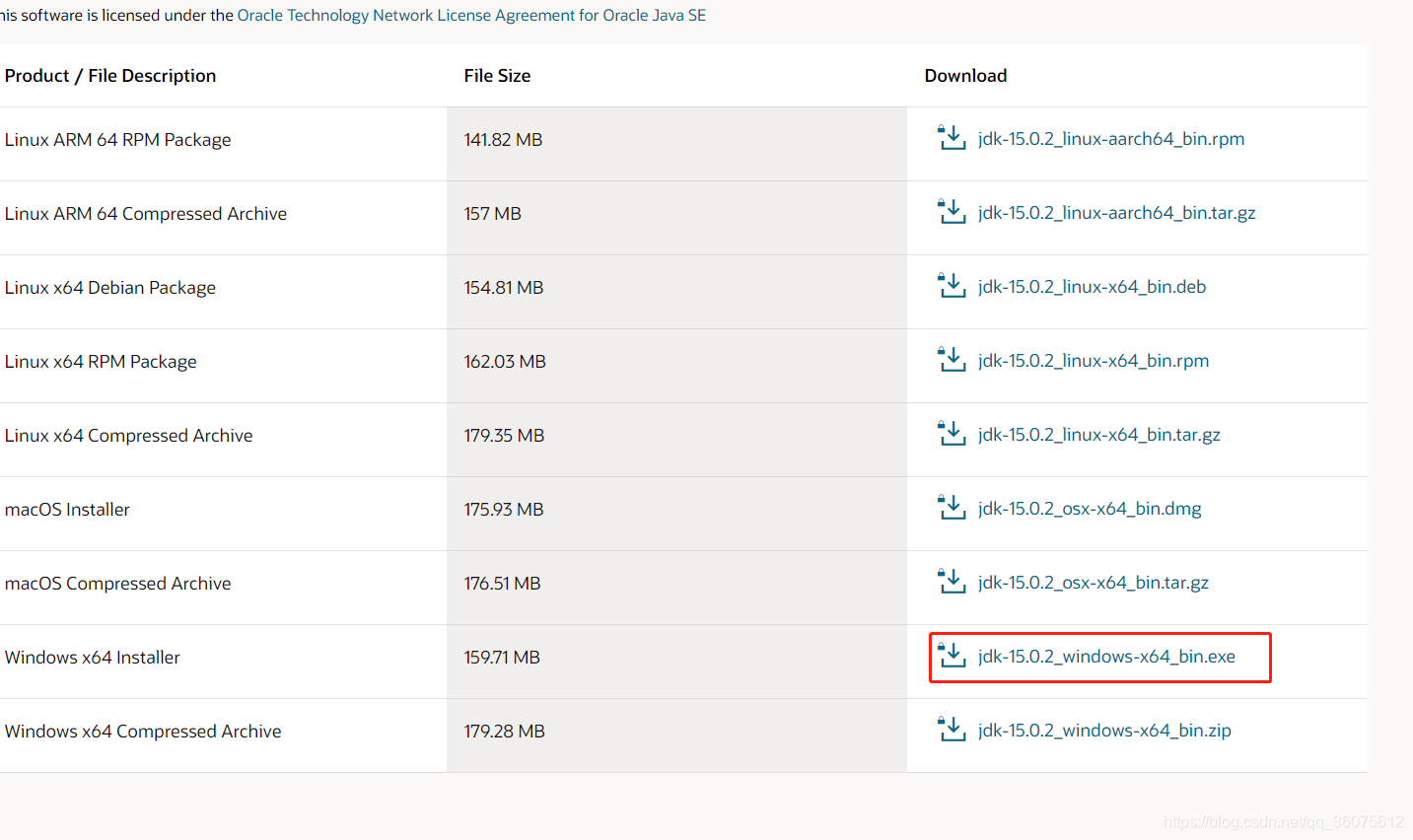Image resolution: width=1413 pixels, height=840 pixels.
Task: Click the 159.71 MB file size cell
Action: coord(676,662)
